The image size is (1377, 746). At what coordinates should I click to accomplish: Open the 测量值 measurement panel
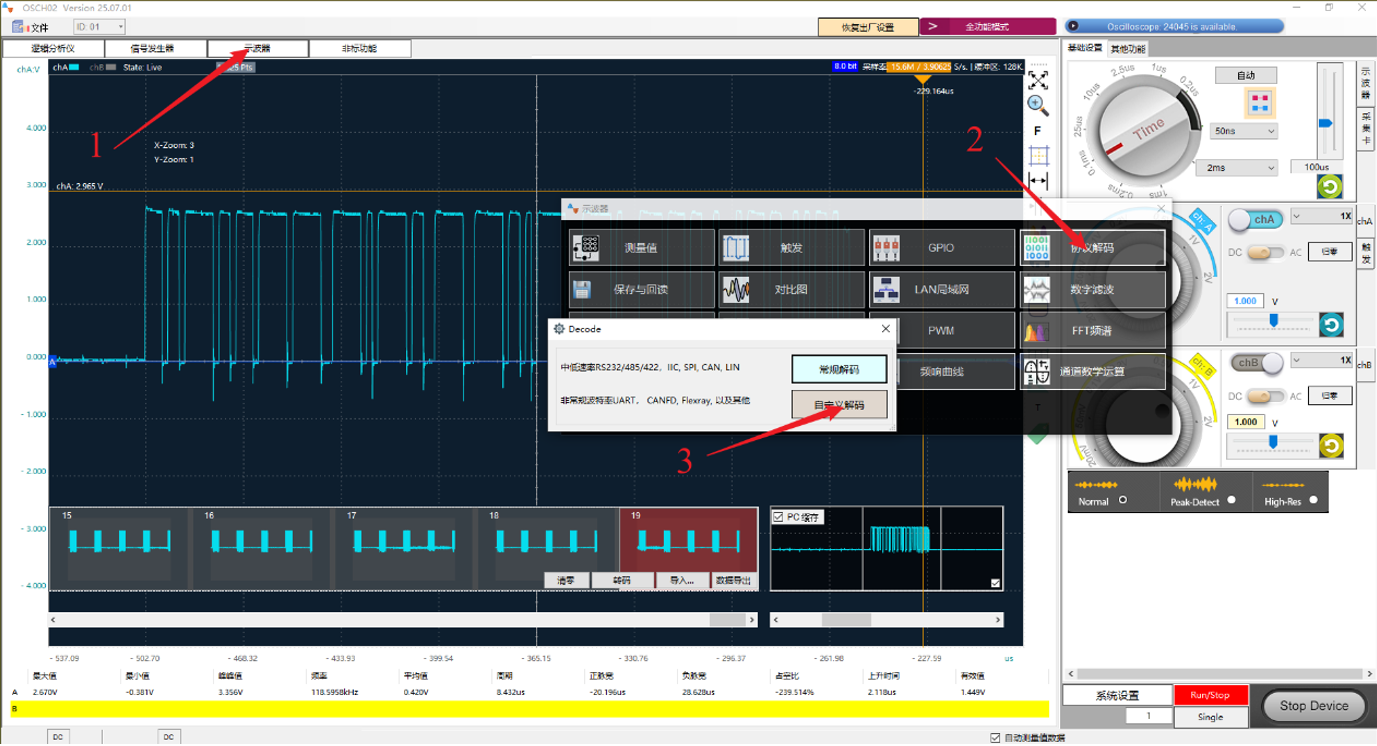(641, 247)
